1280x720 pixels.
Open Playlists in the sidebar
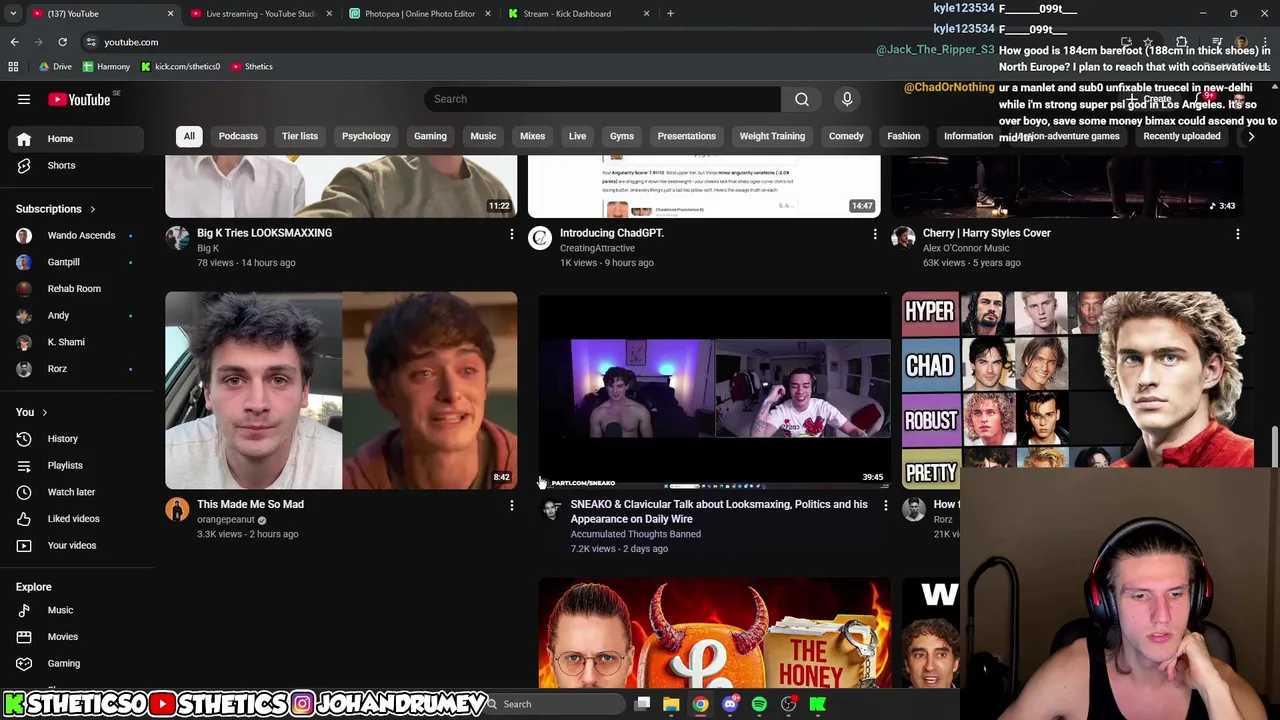(x=77, y=465)
